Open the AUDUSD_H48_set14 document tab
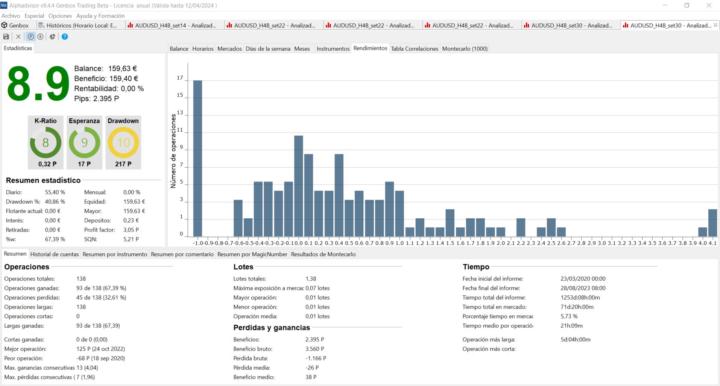The height and width of the screenshot is (386, 720). pos(173,25)
